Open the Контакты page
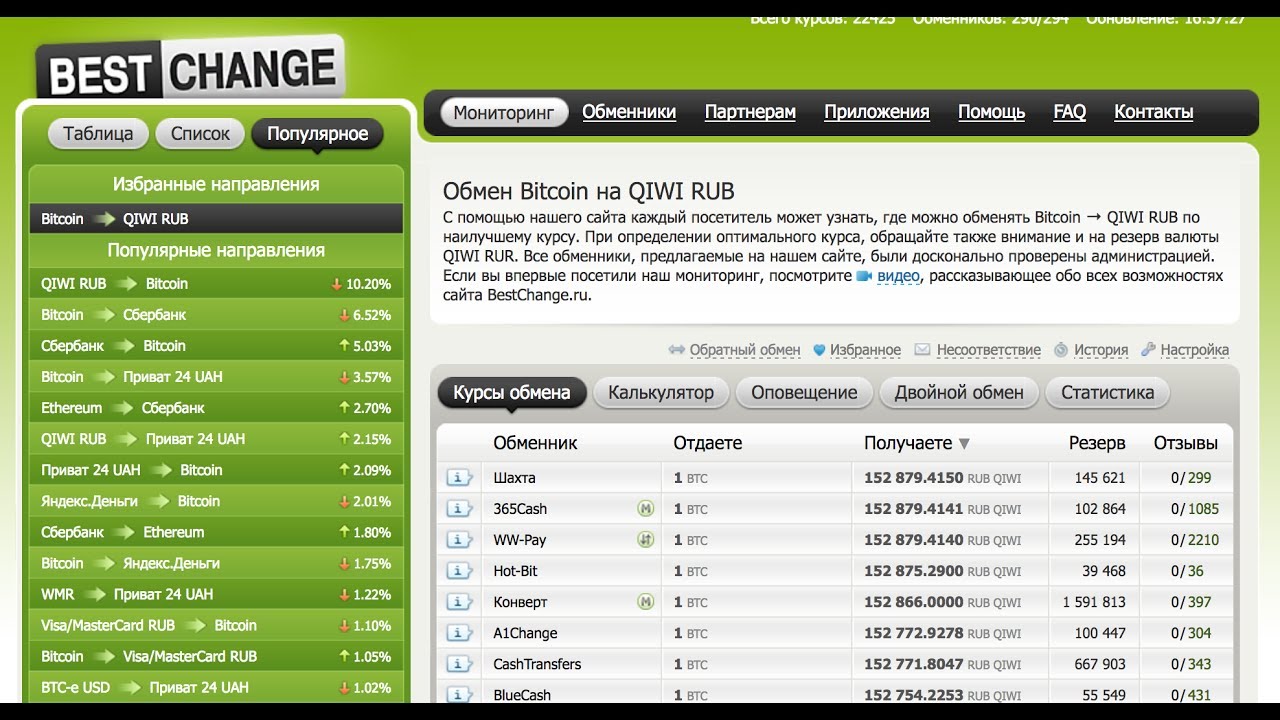 [1153, 112]
